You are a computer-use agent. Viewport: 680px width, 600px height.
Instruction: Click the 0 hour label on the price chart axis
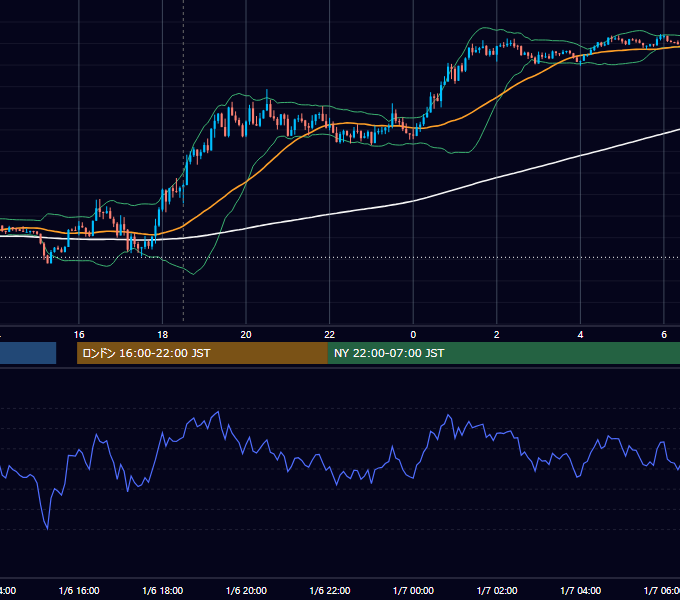pos(413,335)
